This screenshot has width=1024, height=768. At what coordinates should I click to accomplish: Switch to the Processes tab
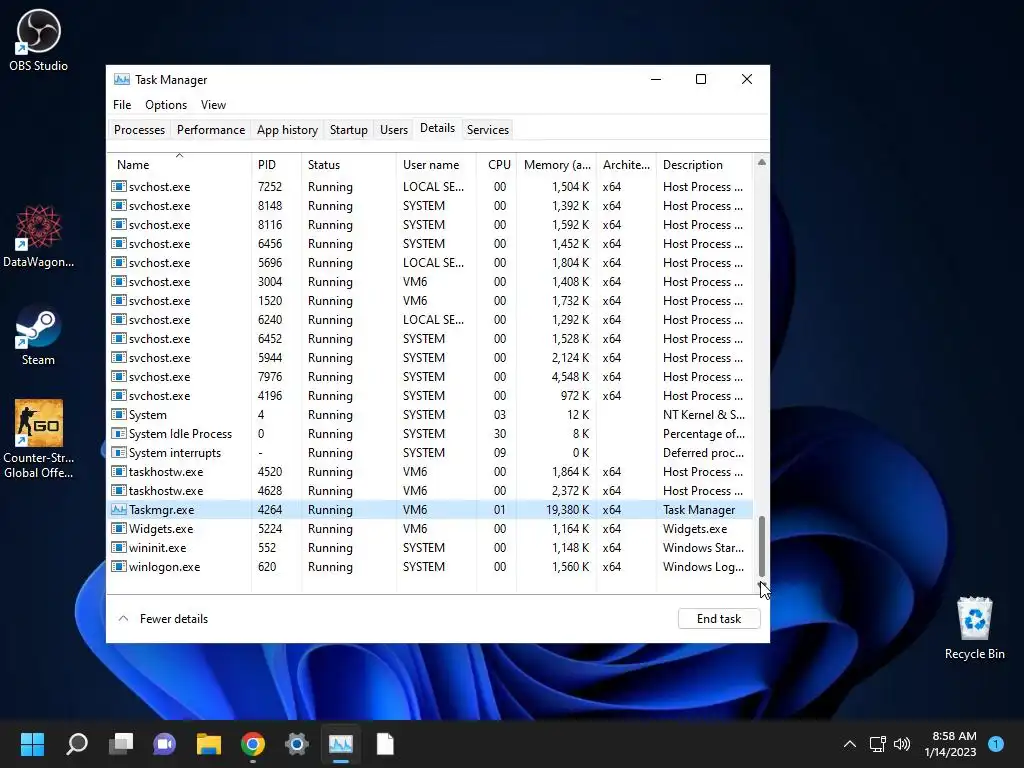pos(139,129)
